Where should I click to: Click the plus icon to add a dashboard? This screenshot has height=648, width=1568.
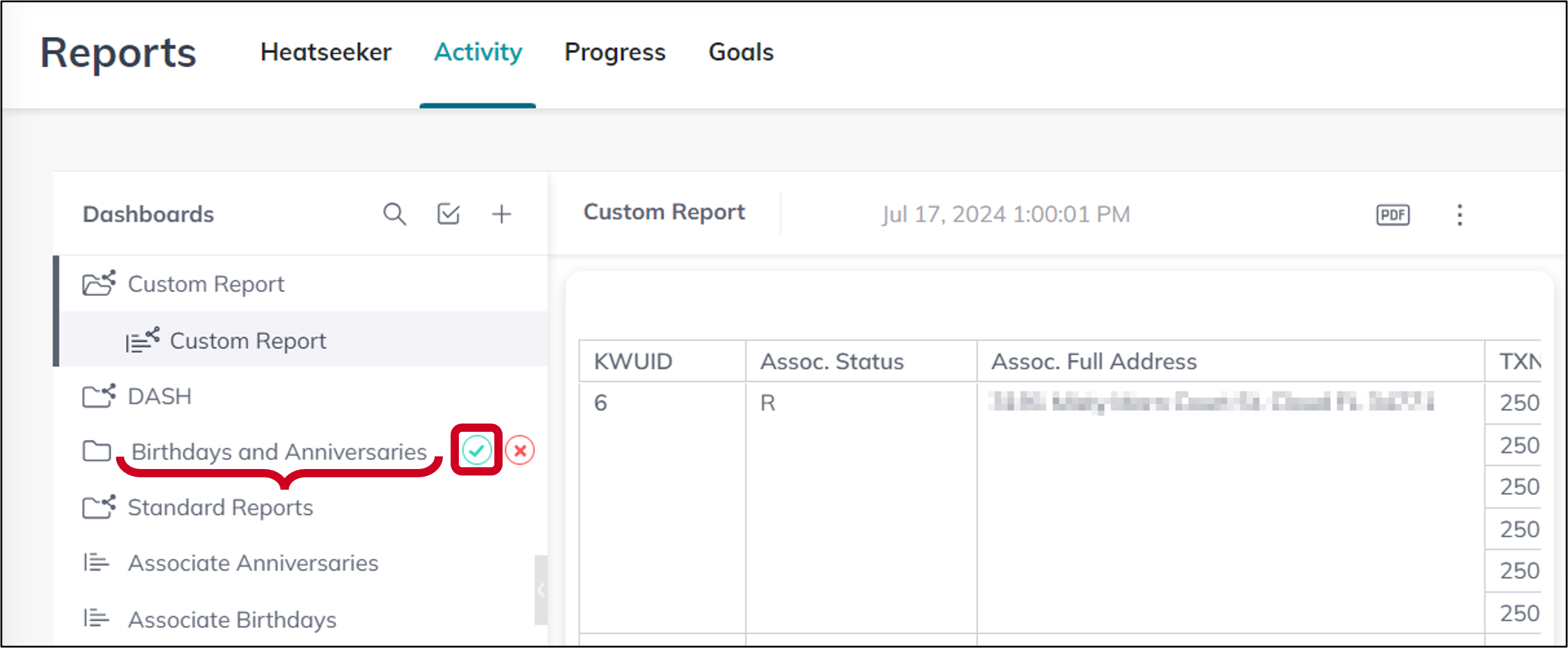501,214
